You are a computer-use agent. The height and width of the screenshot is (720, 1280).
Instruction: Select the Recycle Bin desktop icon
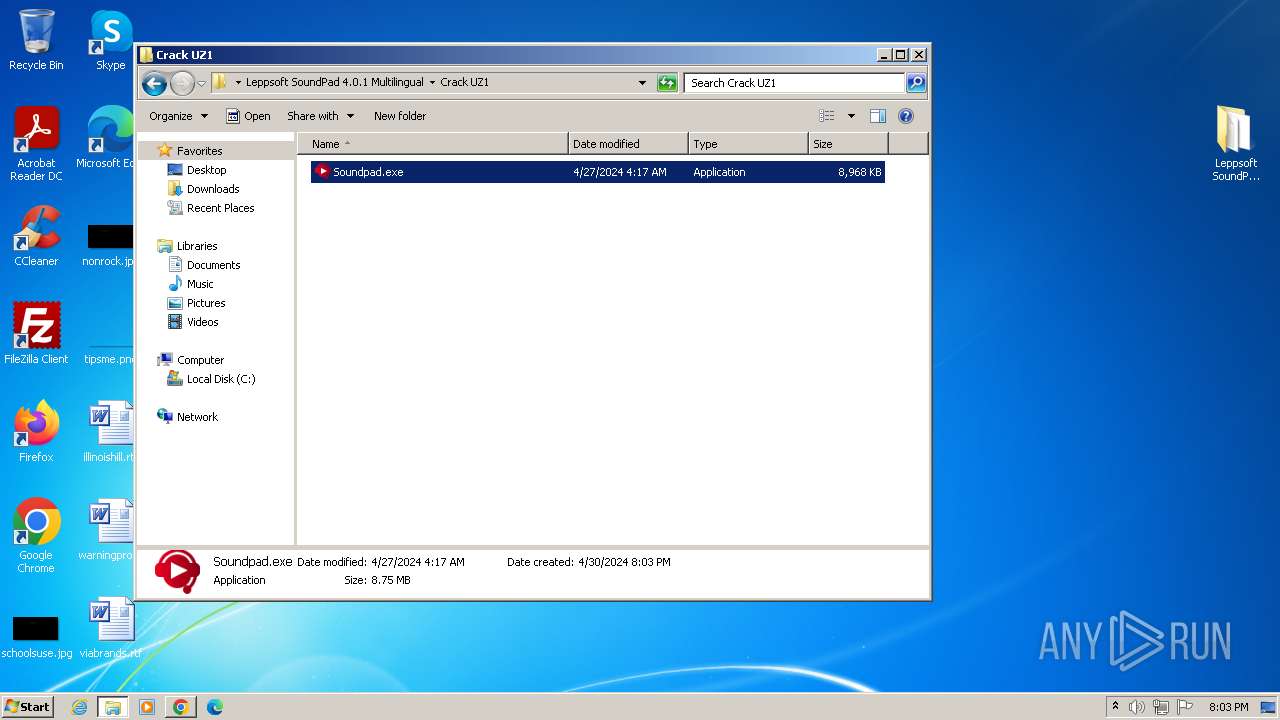pos(36,40)
